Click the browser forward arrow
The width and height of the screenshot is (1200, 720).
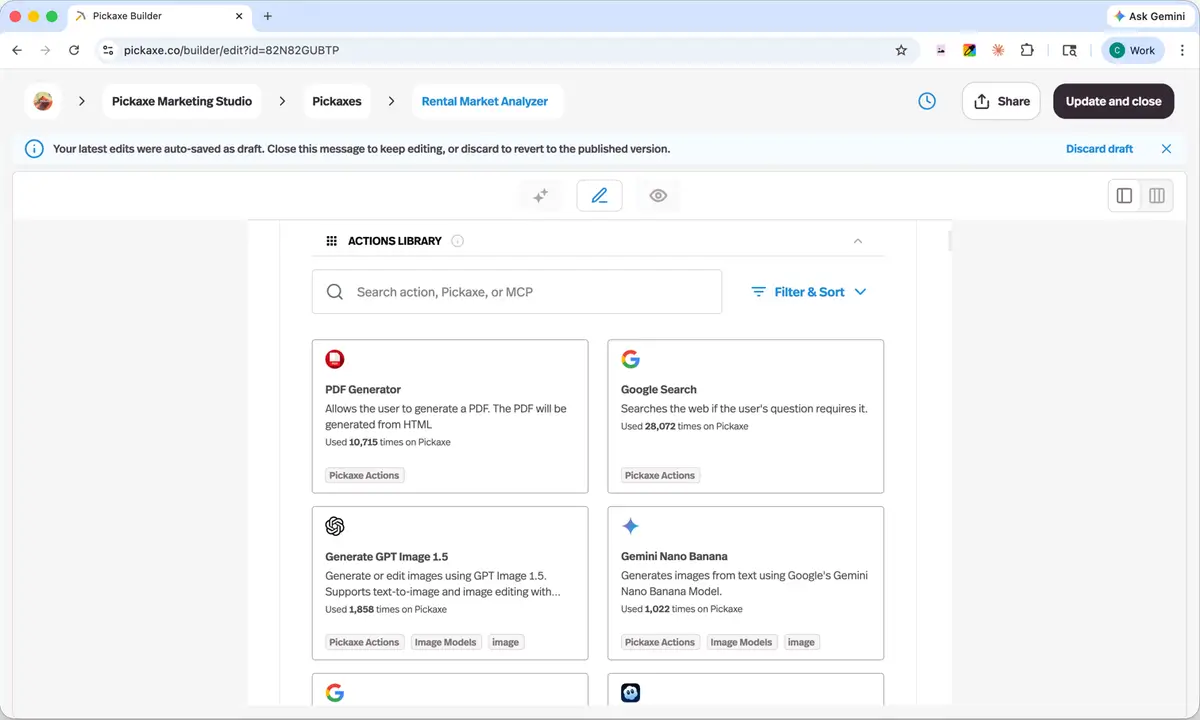45,50
